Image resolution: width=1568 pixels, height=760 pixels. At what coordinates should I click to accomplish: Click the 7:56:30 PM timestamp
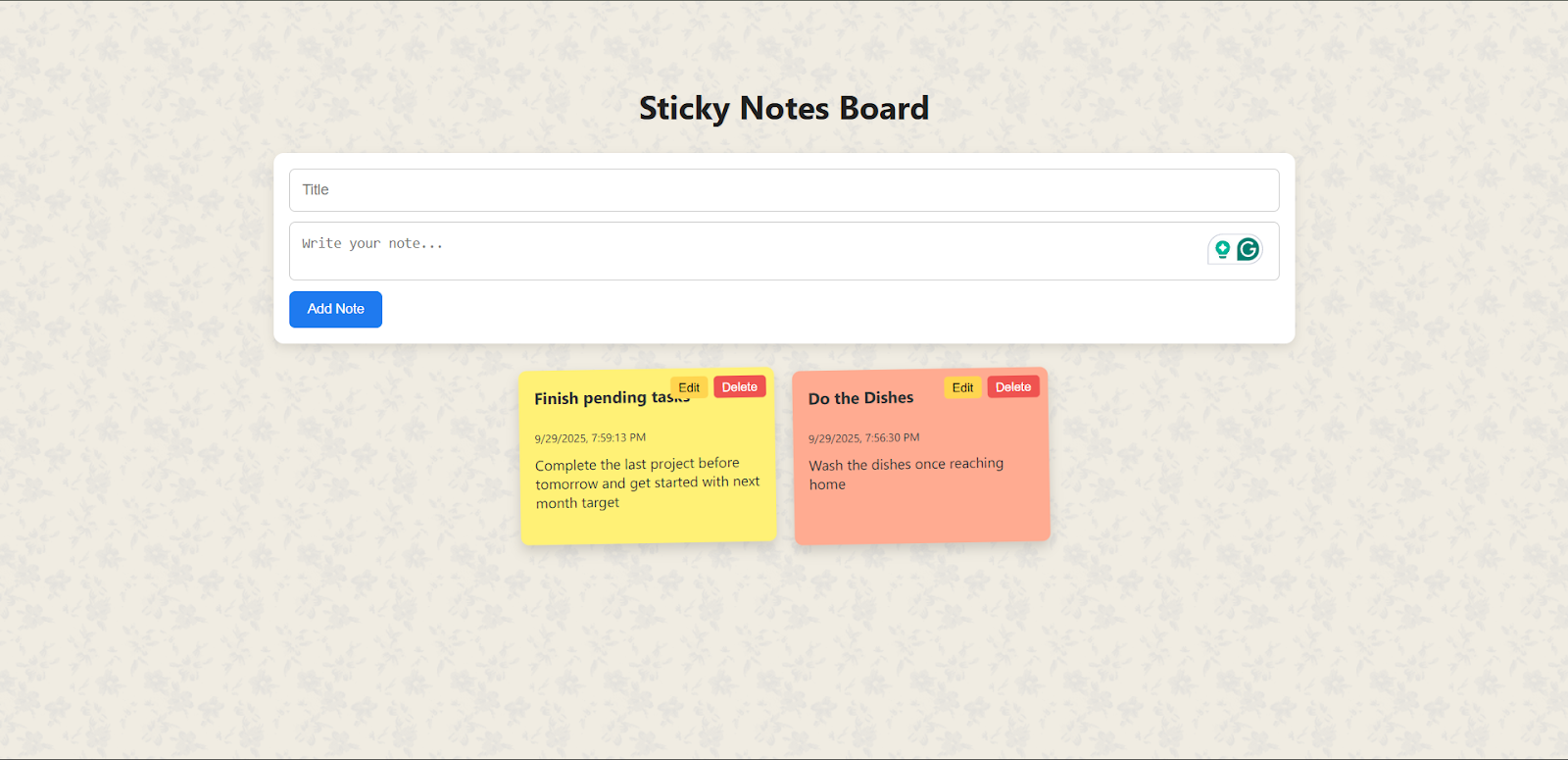click(863, 438)
